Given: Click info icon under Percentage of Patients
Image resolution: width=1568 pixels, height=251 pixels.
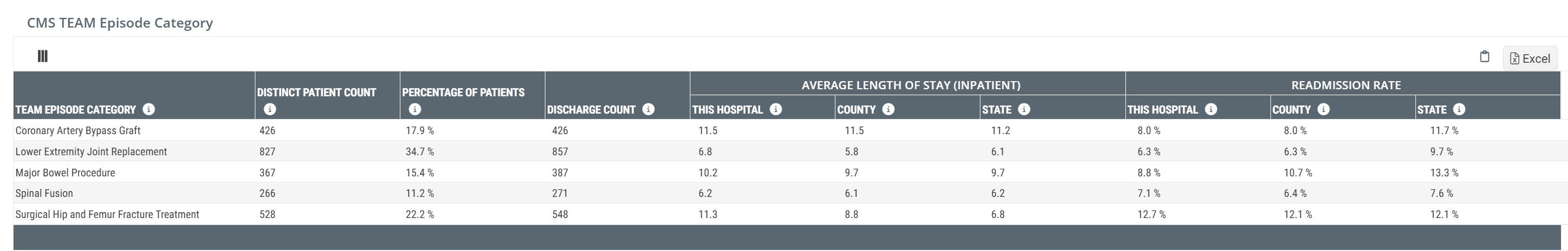Looking at the screenshot, I should point(415,109).
